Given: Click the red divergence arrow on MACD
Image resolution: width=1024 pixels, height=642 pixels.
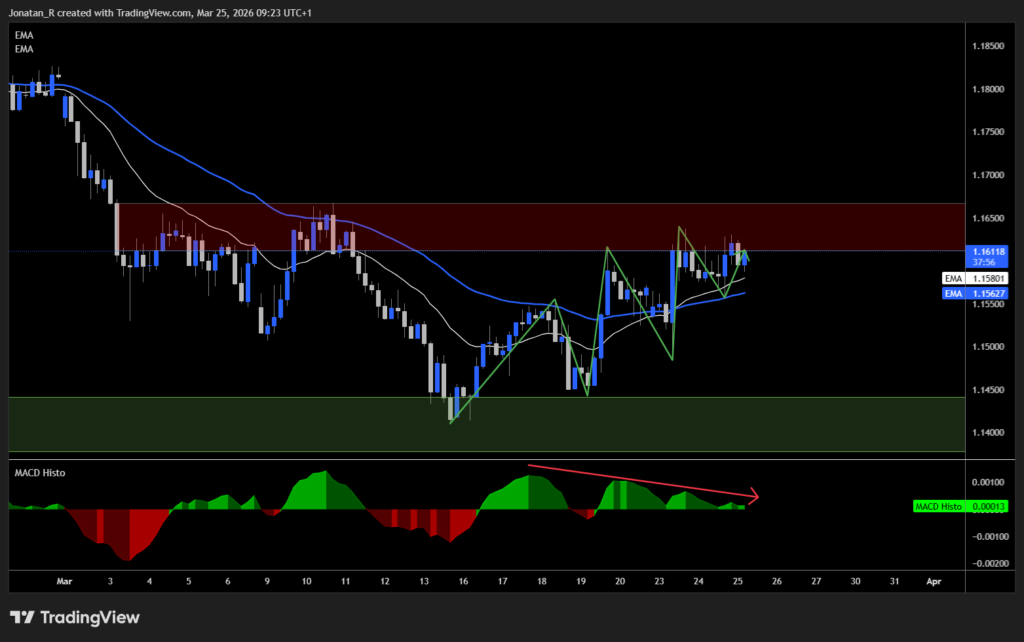Looking at the screenshot, I should tap(640, 480).
